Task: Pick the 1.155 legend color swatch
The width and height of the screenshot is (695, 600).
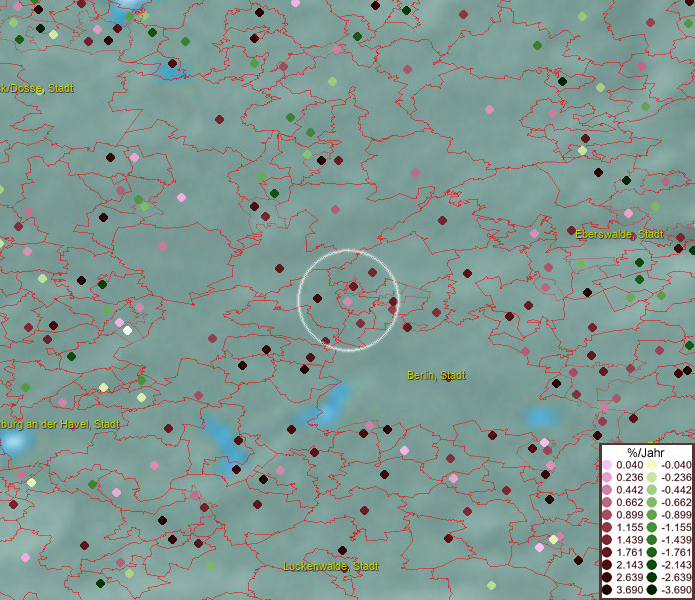Action: pos(607,527)
